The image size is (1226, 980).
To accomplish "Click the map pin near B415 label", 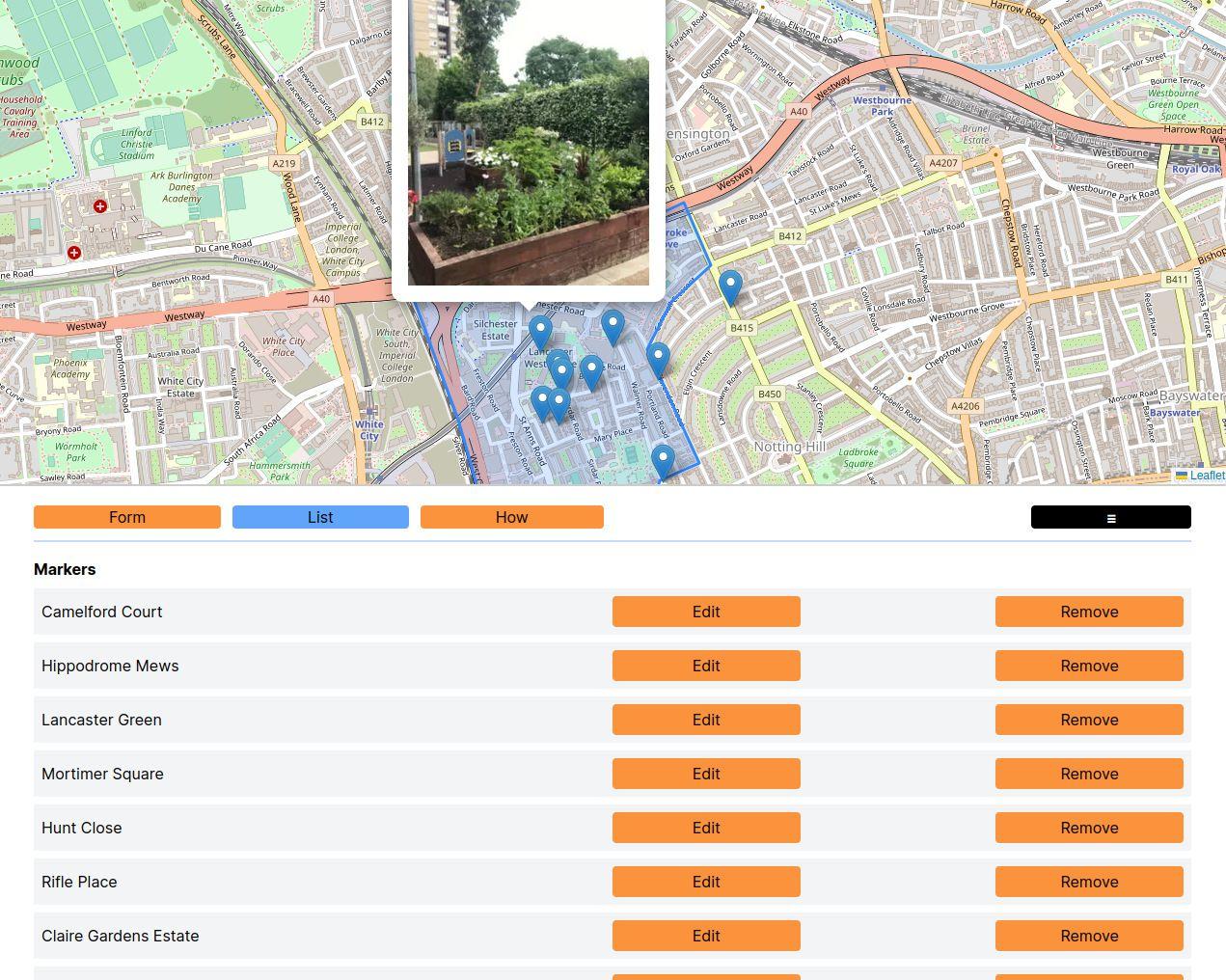I will coord(730,288).
